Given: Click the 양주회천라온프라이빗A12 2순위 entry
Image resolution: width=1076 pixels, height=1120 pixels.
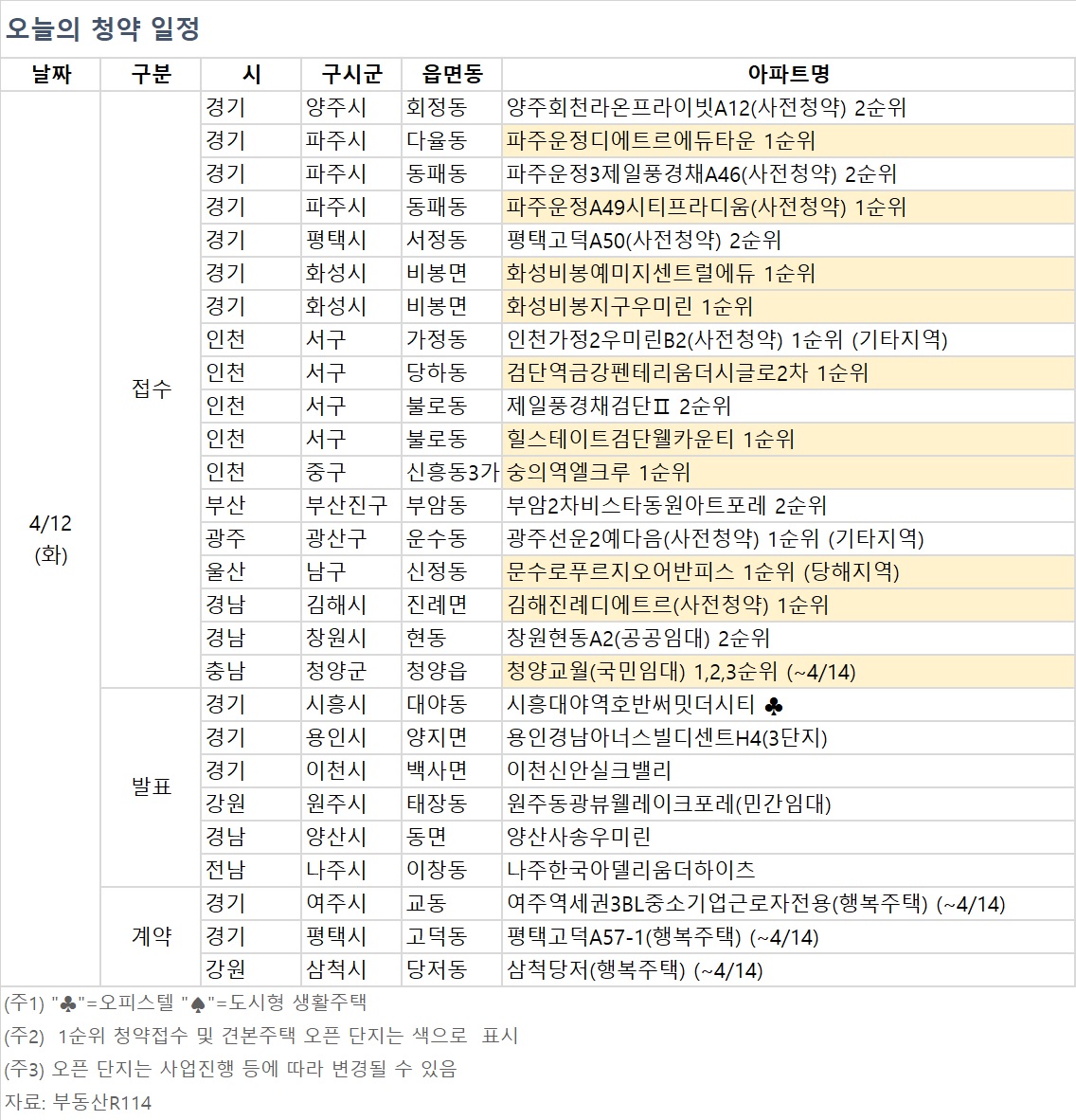Looking at the screenshot, I should click(701, 107).
